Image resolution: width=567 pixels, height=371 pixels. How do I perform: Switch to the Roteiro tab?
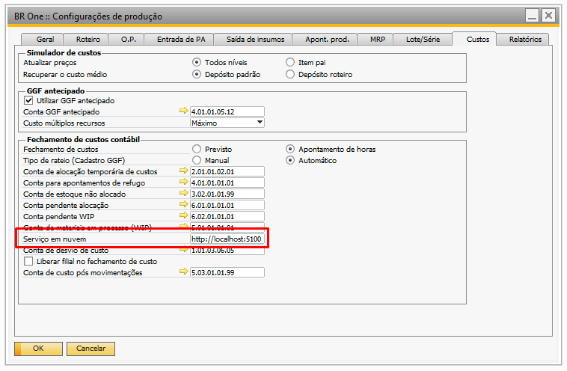click(x=87, y=39)
